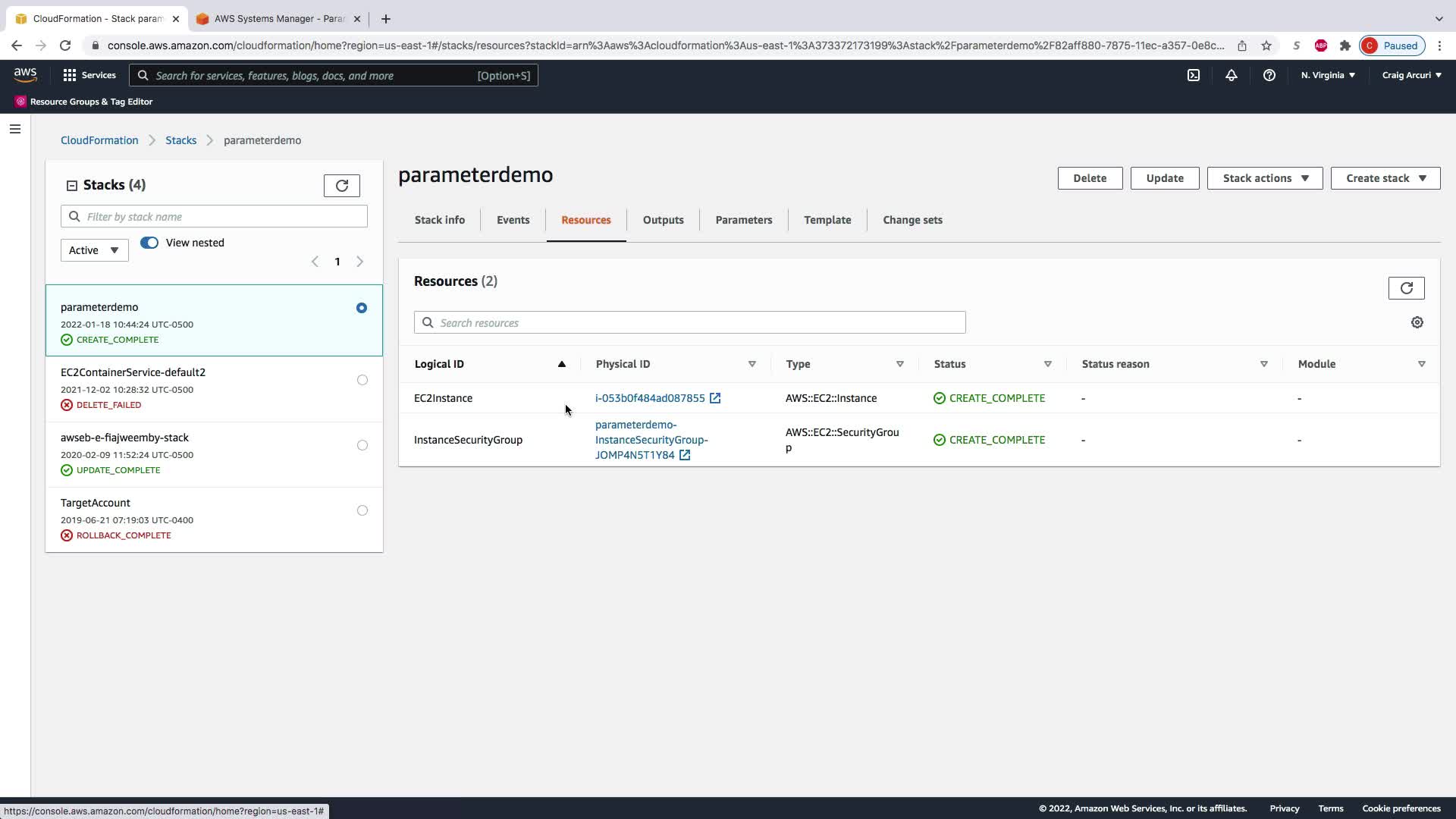Switch to the Parameters tab
Image resolution: width=1456 pixels, height=819 pixels.
point(743,220)
